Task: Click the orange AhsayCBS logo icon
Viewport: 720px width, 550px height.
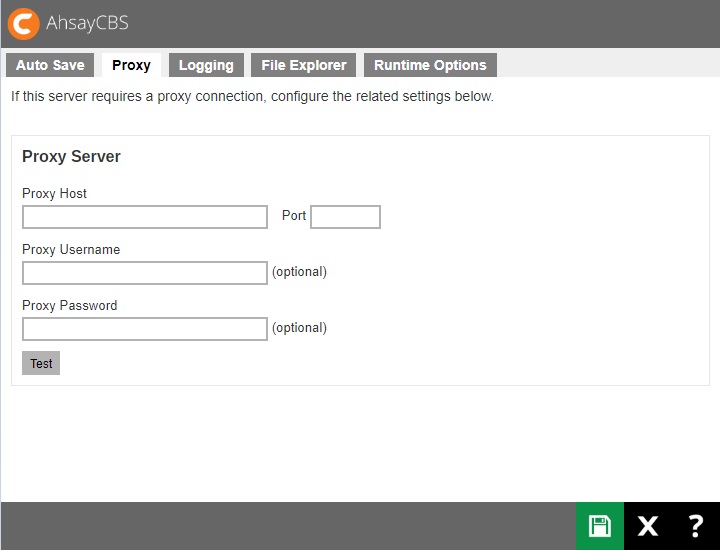Action: [23, 23]
